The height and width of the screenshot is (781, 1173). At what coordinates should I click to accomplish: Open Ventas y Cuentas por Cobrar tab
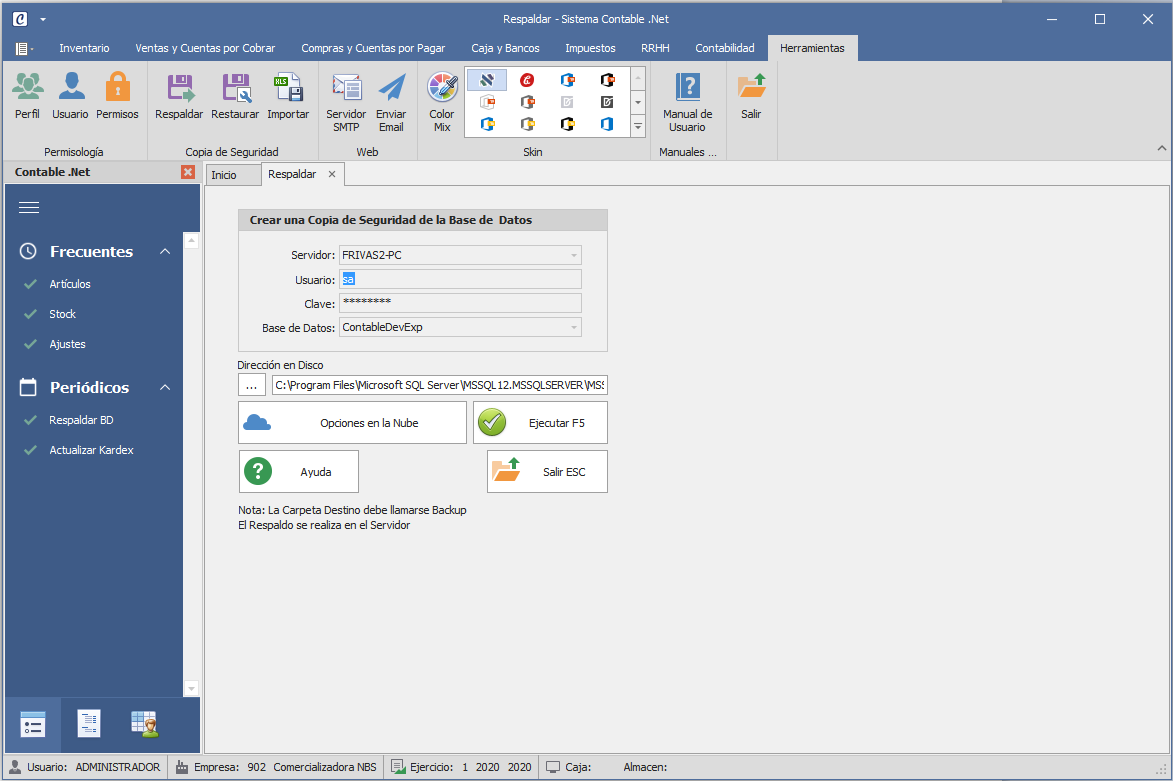(x=205, y=48)
